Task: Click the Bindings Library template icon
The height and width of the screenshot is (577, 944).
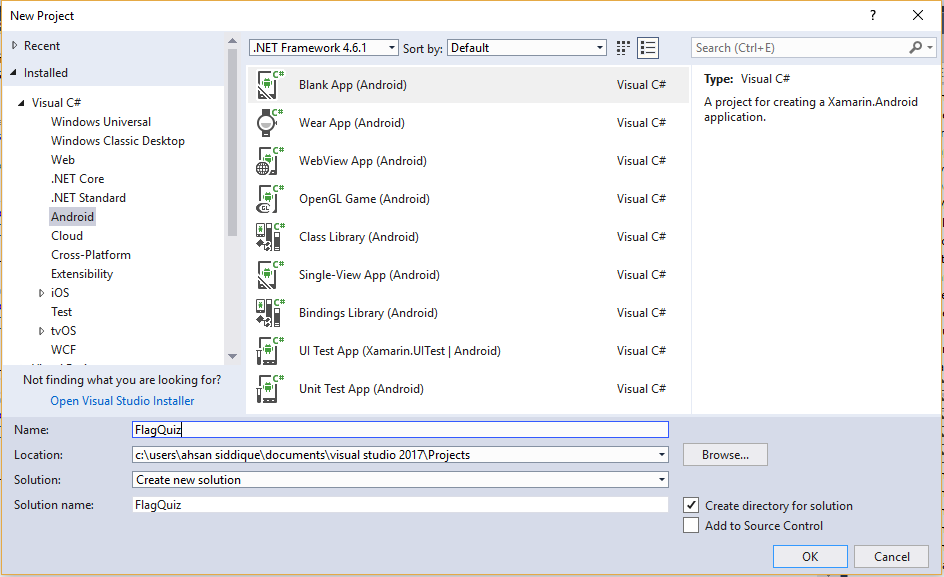Action: click(269, 313)
